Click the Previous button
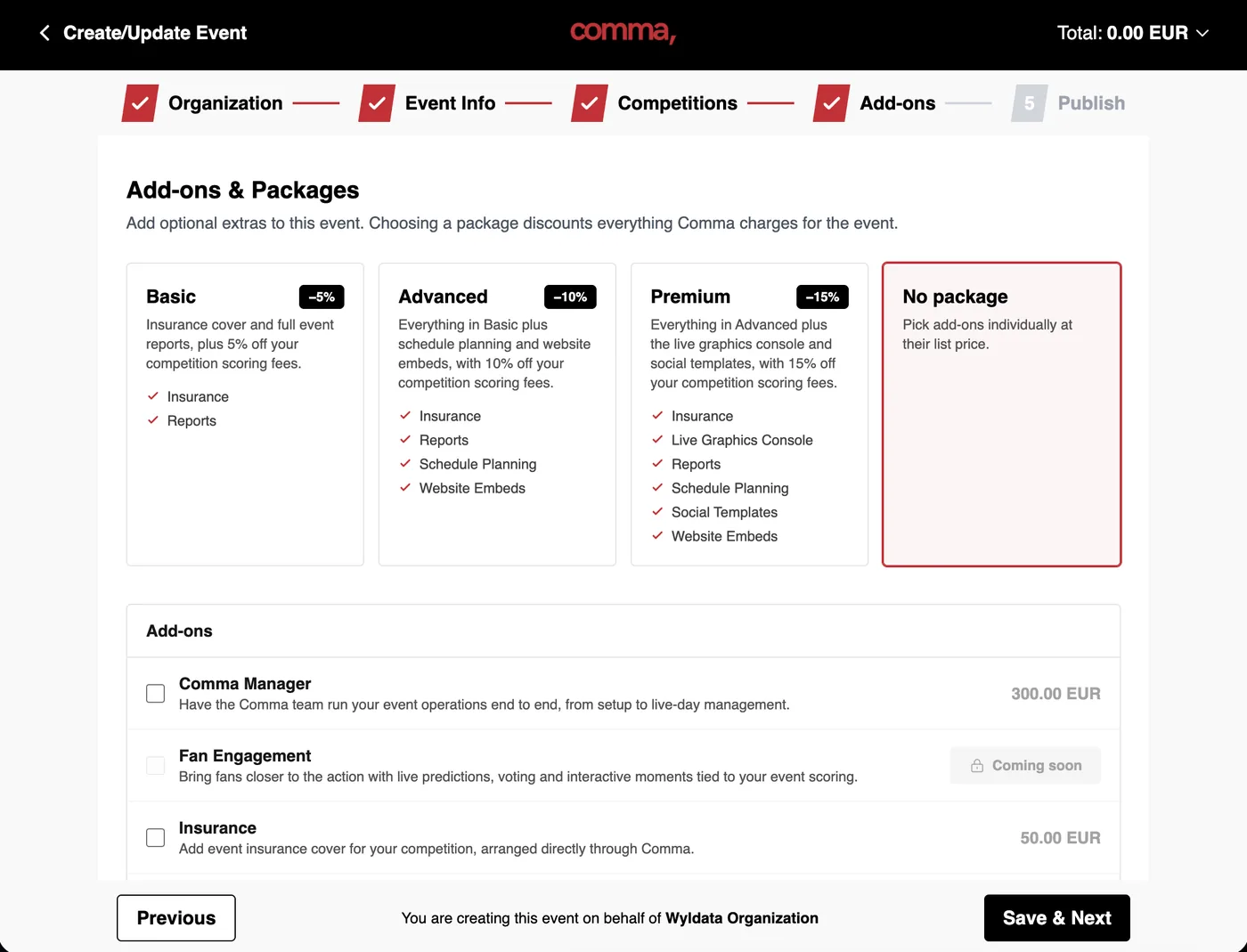 point(176,918)
